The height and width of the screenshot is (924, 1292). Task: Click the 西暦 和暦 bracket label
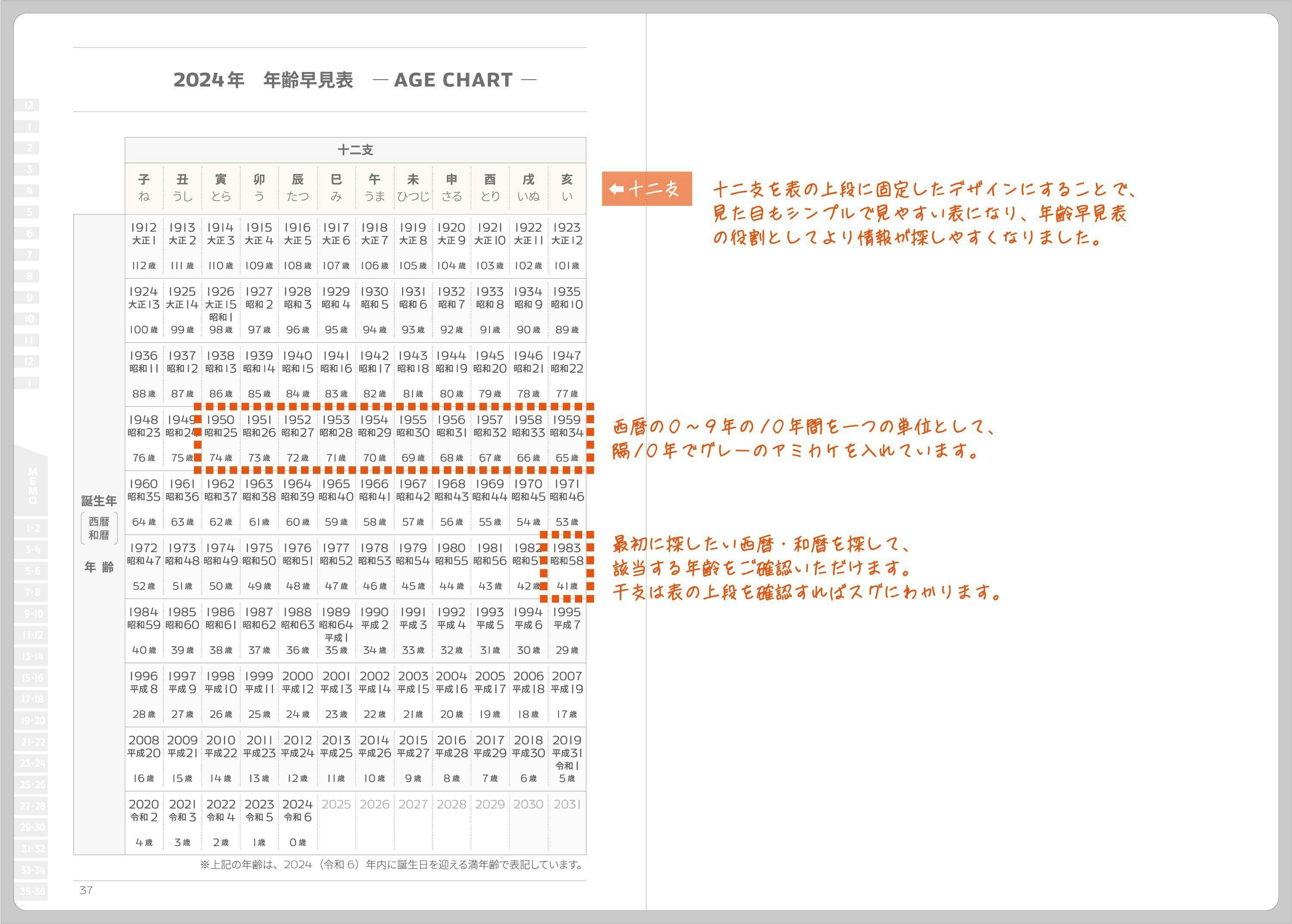[99, 529]
